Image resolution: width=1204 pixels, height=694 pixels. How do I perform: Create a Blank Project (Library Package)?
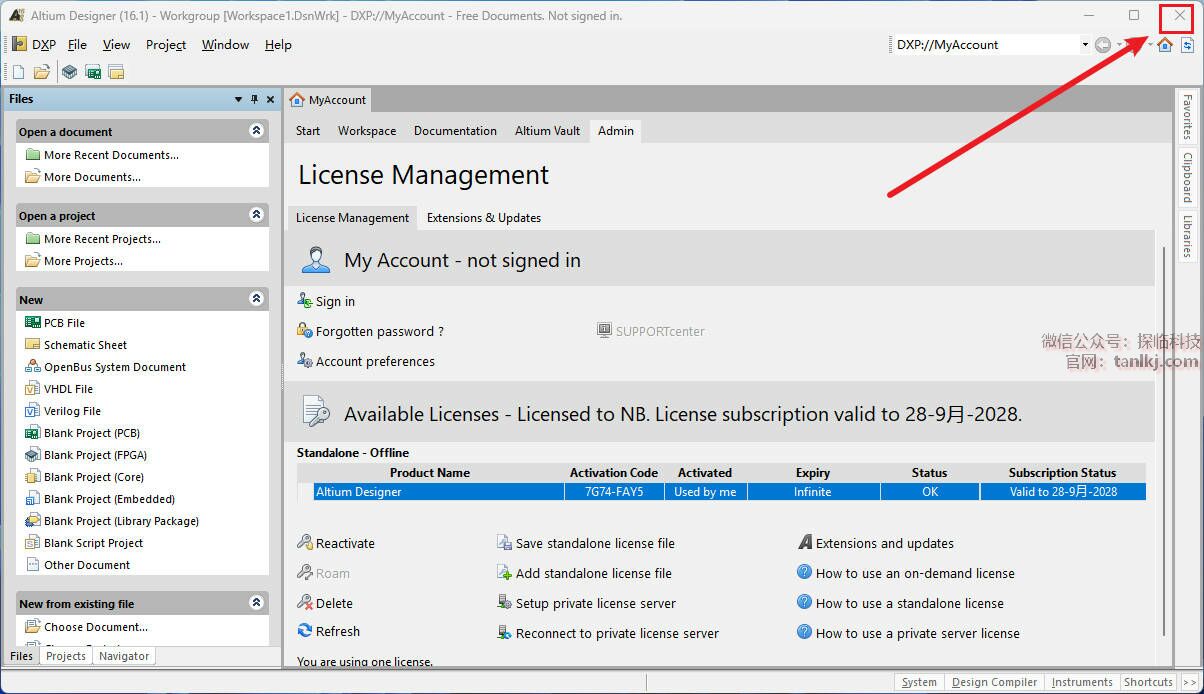click(121, 521)
